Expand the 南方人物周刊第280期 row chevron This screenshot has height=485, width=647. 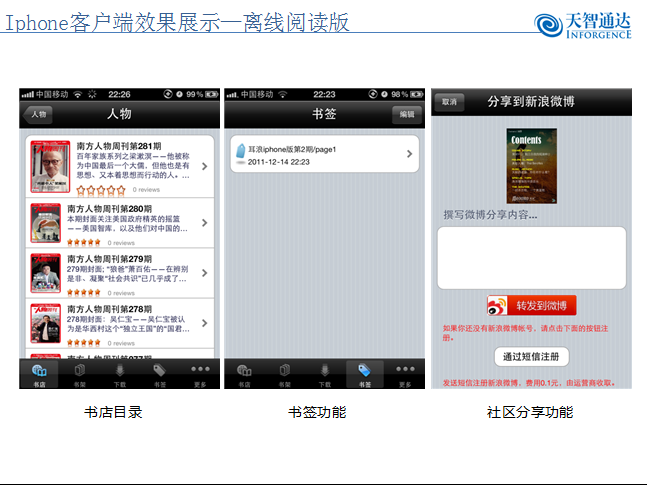(204, 223)
